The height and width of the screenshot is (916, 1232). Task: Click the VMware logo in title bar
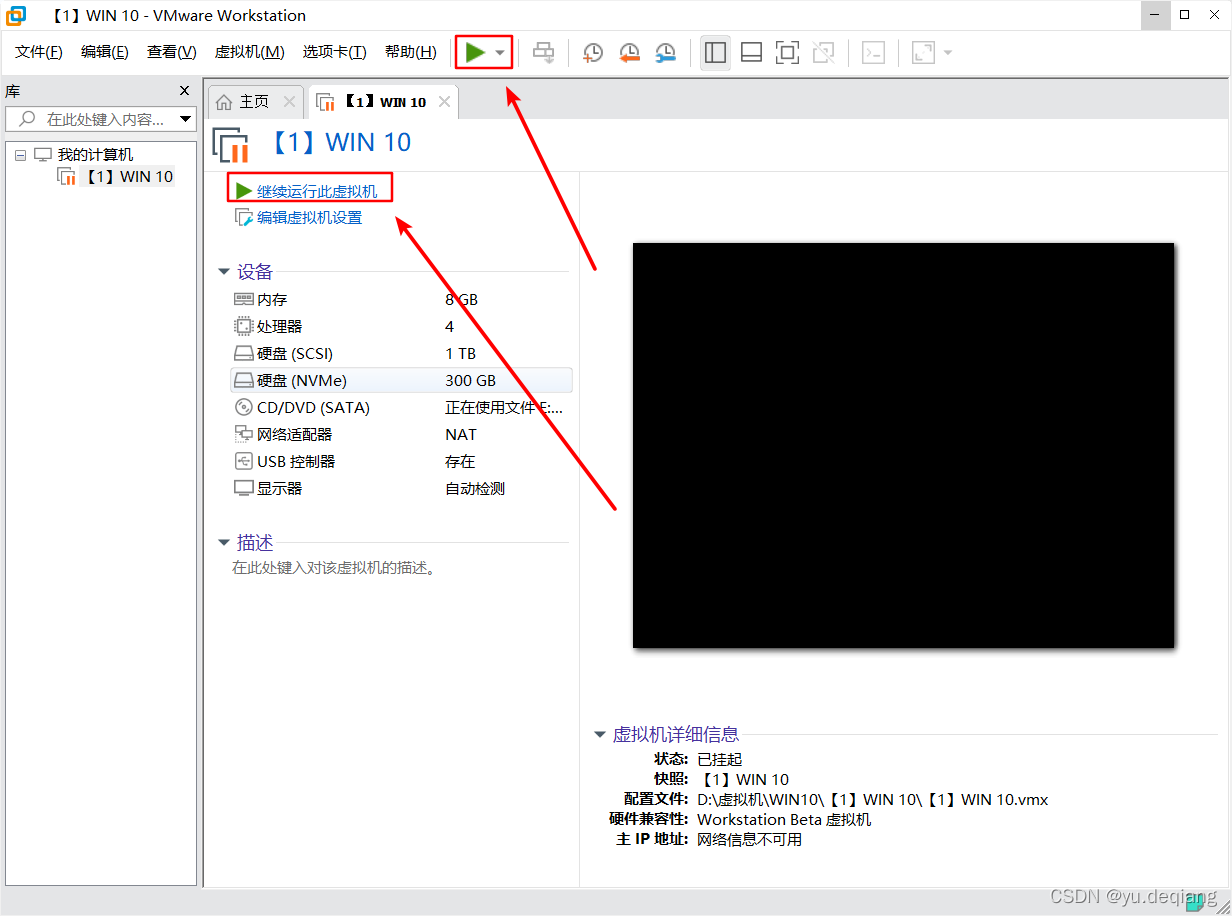17,15
